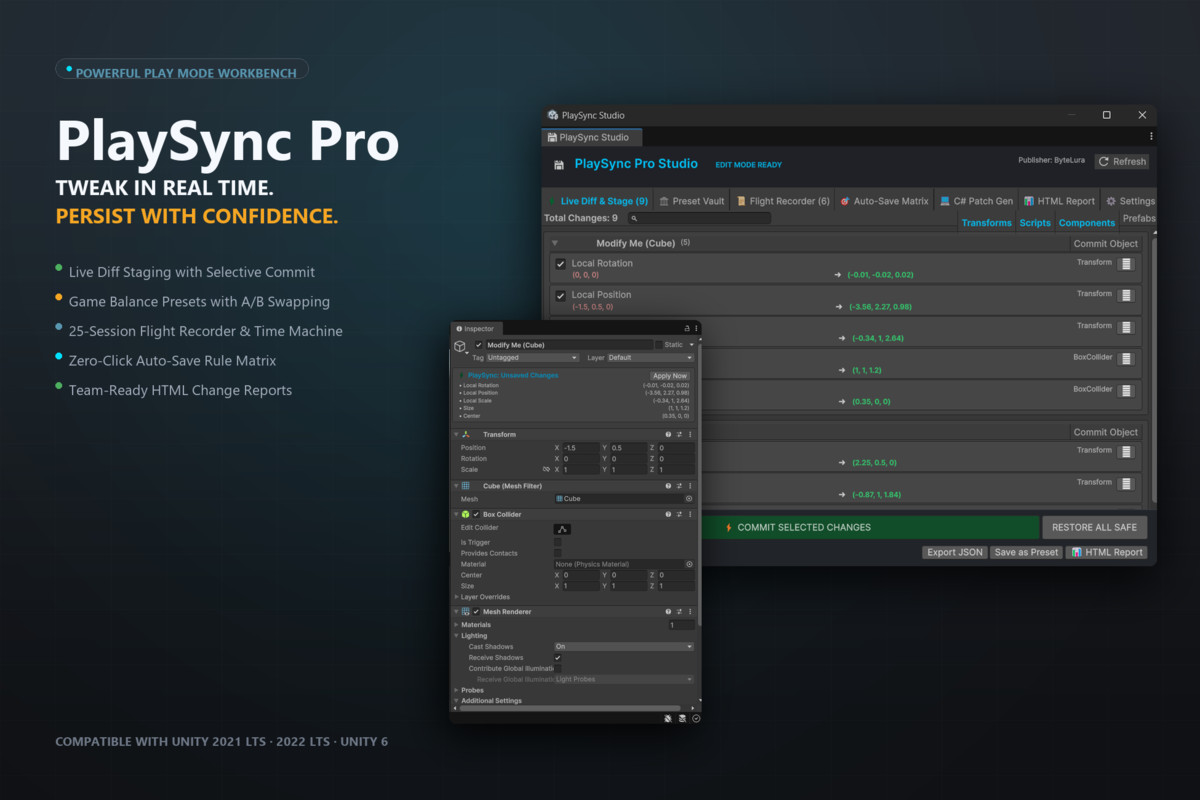Collapse the Transform component foldout
The image size is (1200, 800).
[457, 435]
